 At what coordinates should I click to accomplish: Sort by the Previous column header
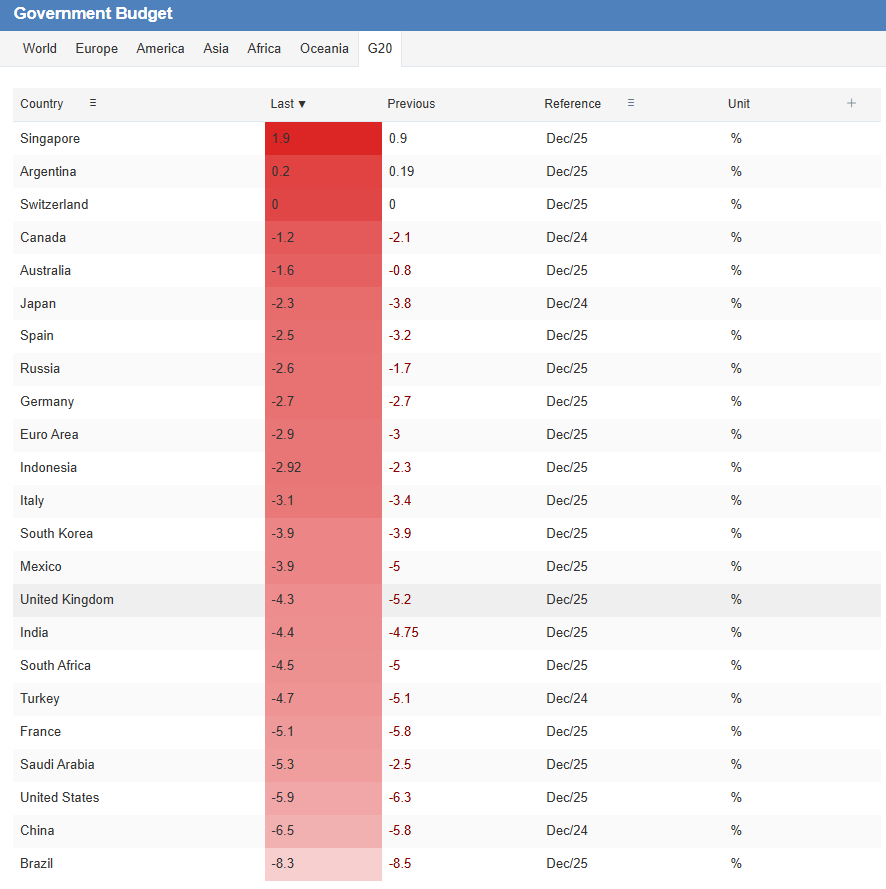(411, 104)
